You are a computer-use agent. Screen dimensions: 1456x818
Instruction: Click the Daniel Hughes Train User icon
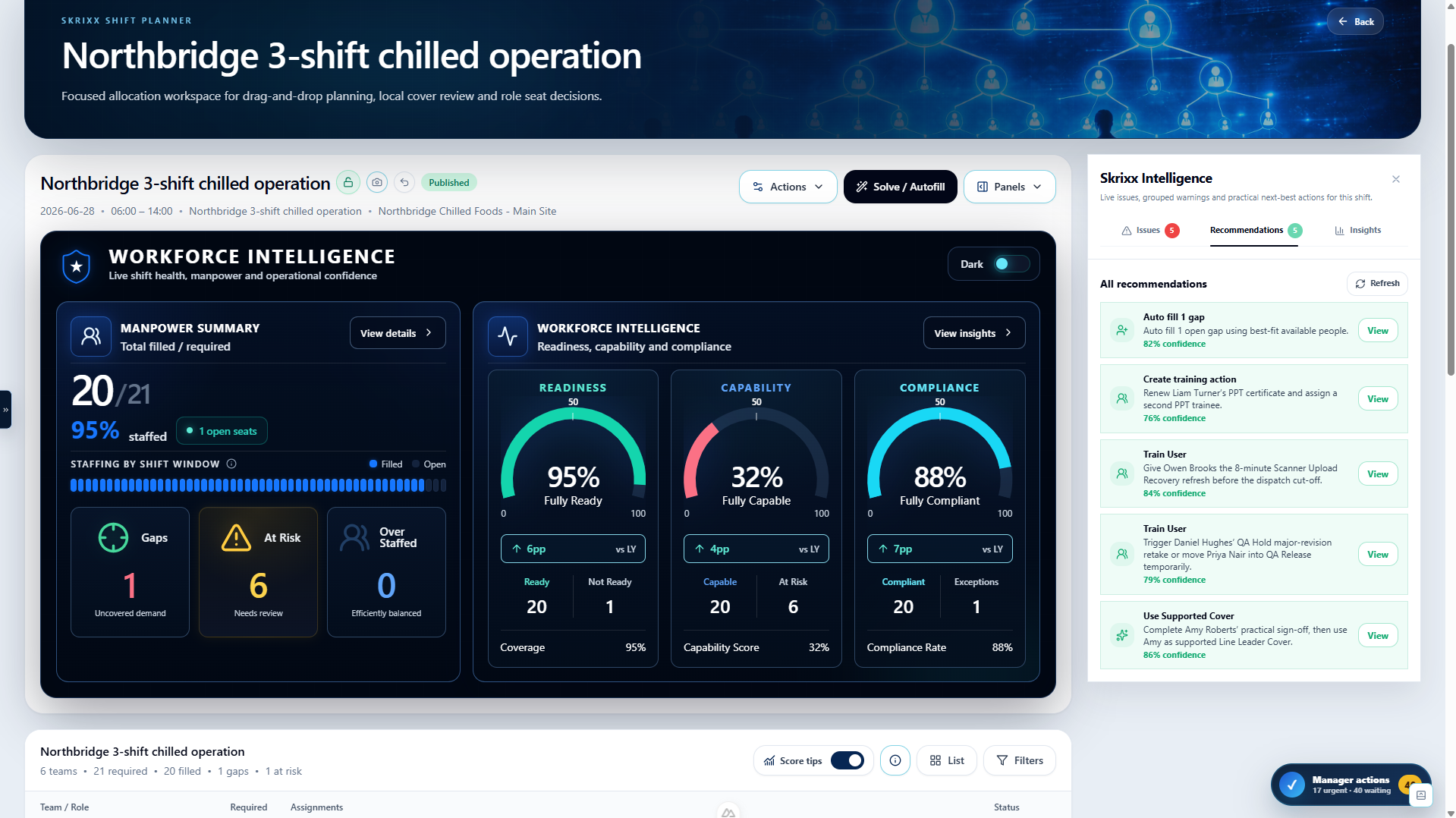[x=1121, y=554]
